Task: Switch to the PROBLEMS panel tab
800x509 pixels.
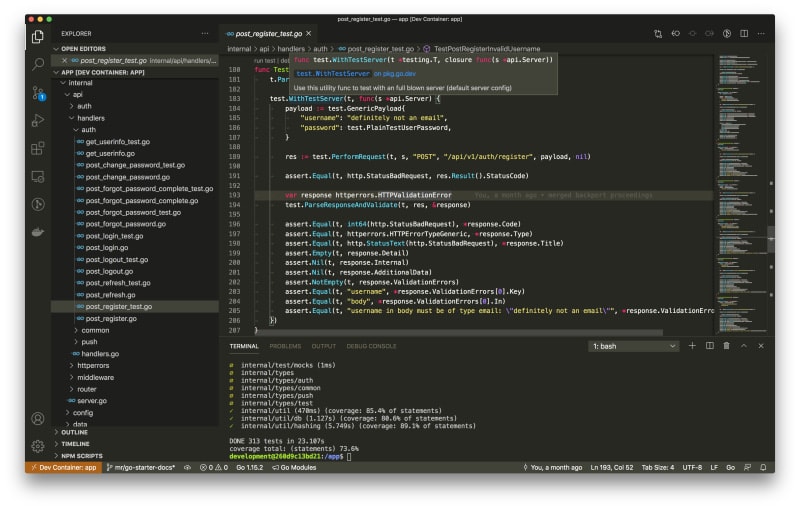Action: tap(285, 346)
